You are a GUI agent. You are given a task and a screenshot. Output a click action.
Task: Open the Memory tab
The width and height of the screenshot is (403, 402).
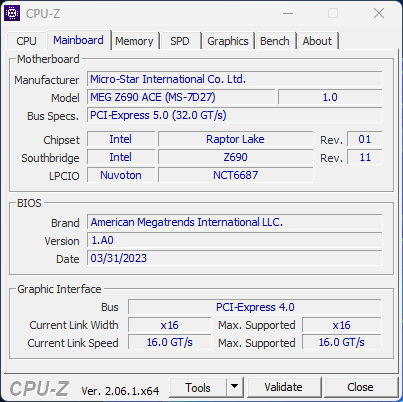pyautogui.click(x=134, y=41)
